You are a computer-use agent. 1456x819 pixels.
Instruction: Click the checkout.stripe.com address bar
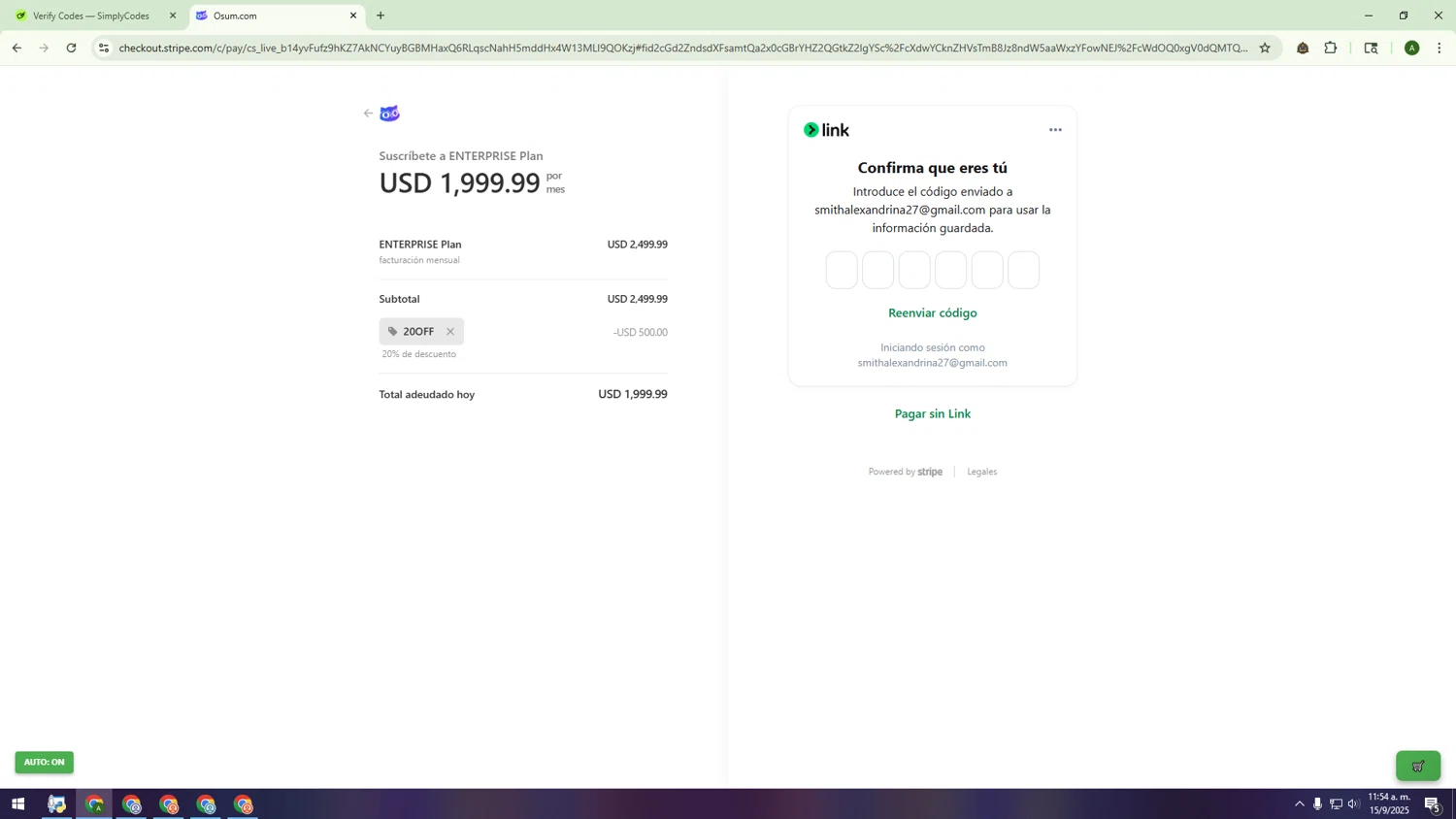pyautogui.click(x=682, y=48)
